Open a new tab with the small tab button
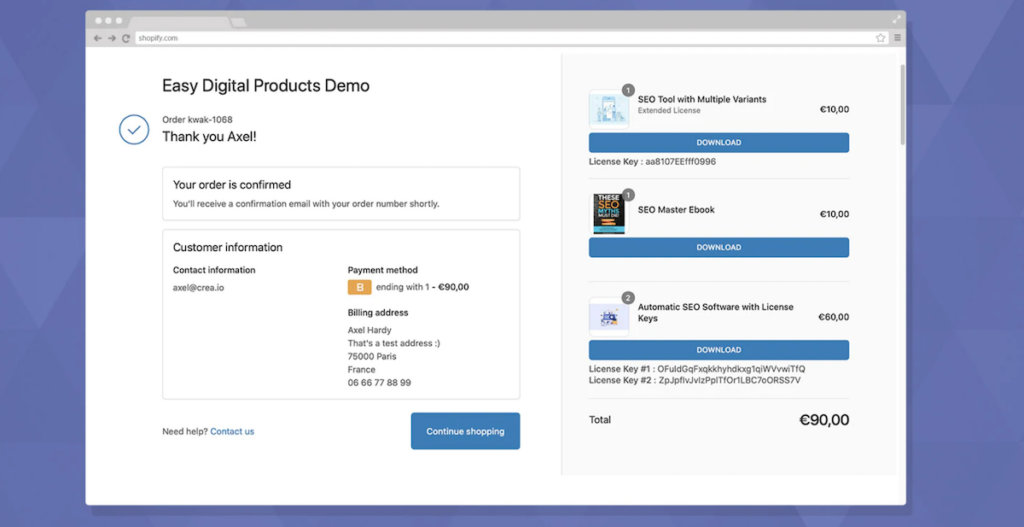1024x527 pixels. (238, 23)
